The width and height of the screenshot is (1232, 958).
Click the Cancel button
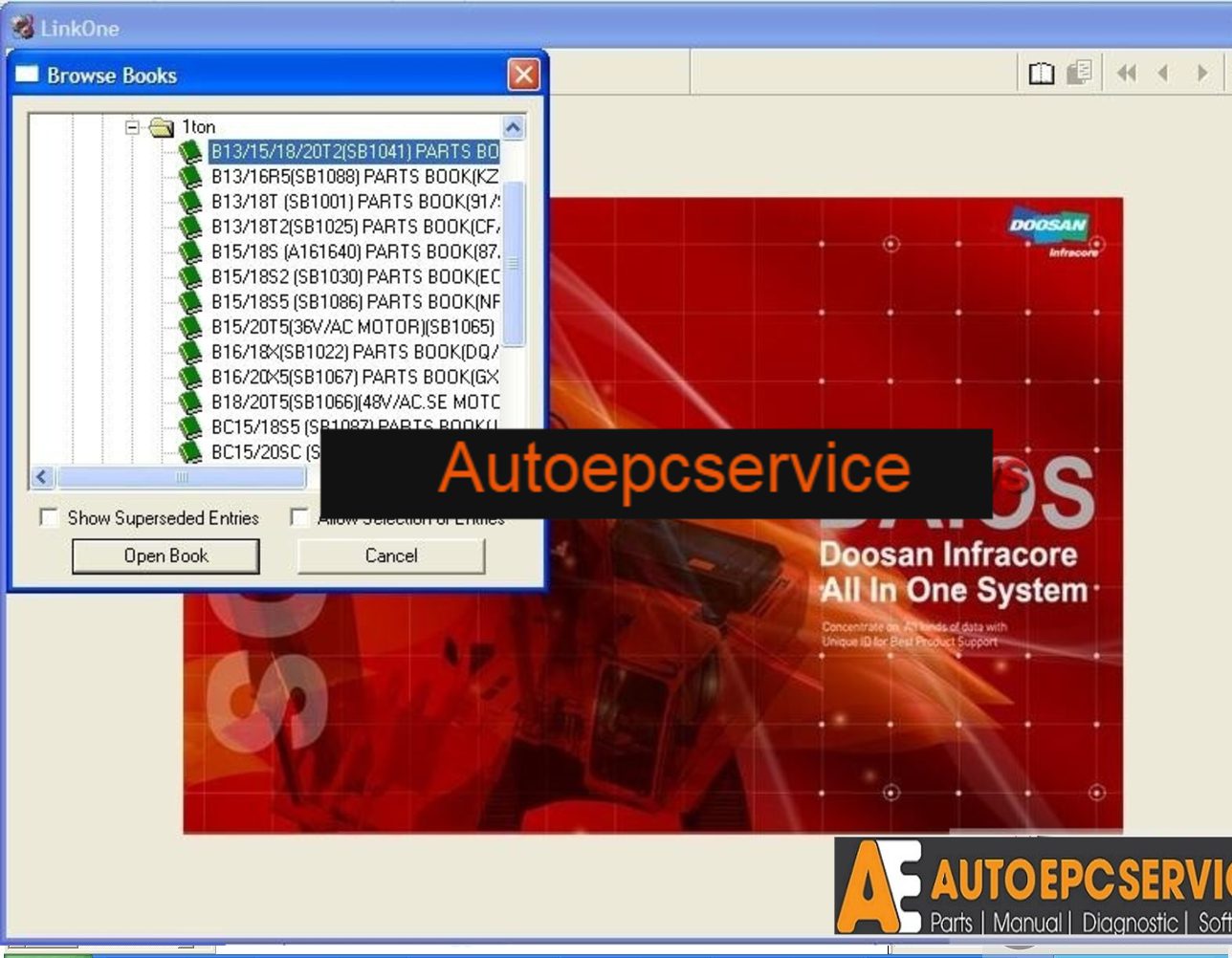coord(391,555)
